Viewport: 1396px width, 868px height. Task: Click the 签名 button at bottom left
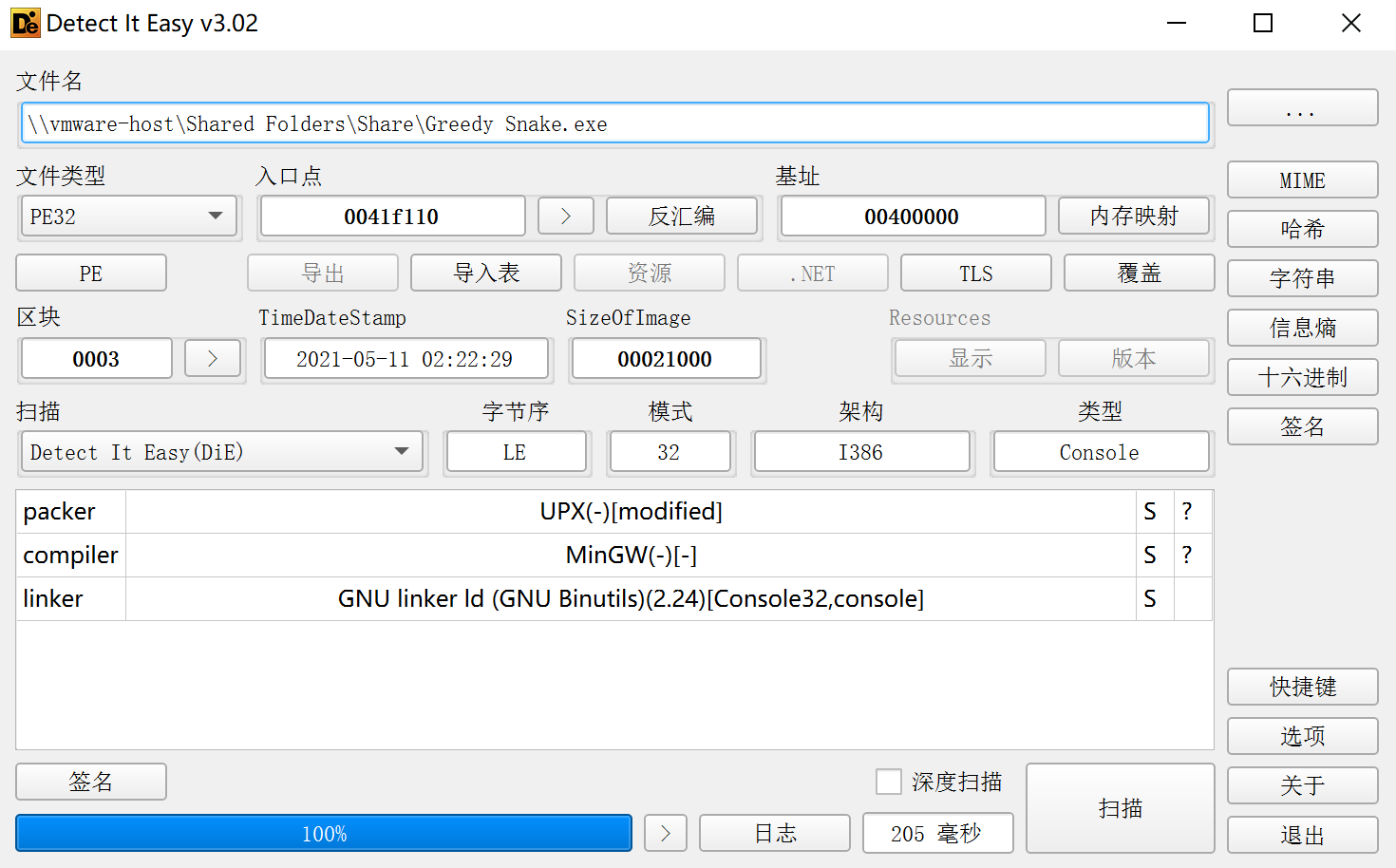point(91,782)
